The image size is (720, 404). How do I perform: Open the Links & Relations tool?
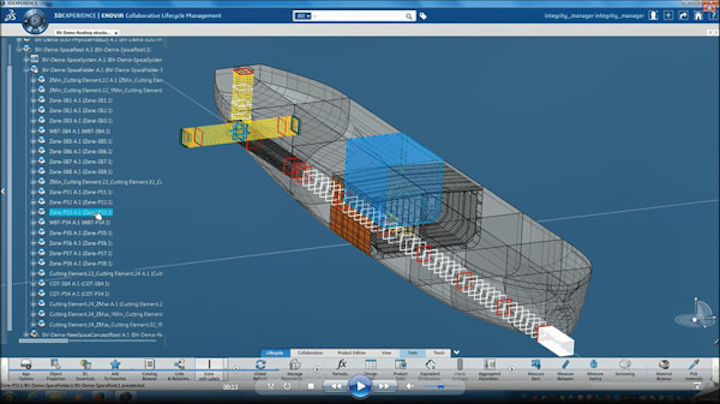tap(179, 369)
